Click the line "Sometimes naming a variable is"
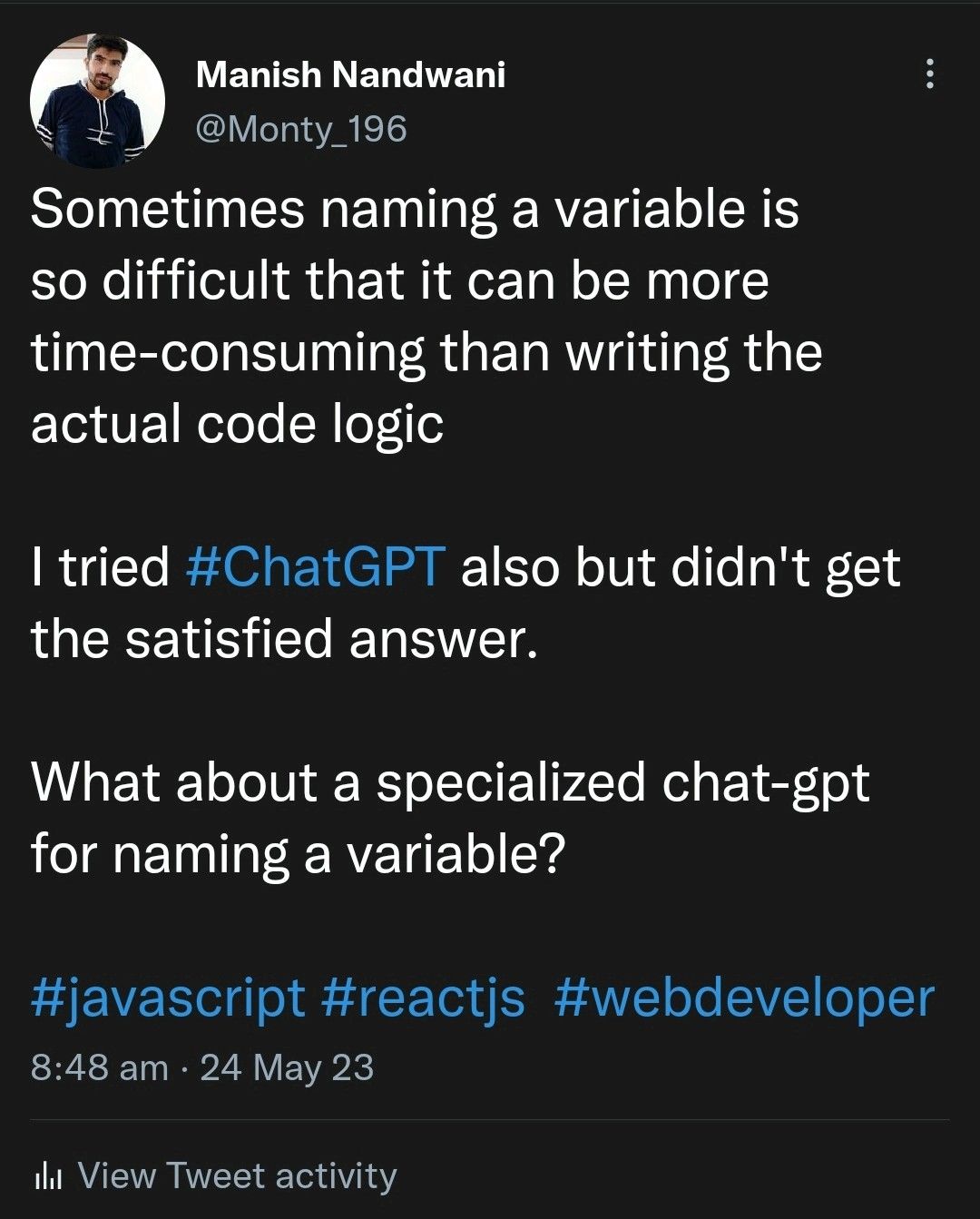The height and width of the screenshot is (1219, 980). [x=415, y=210]
